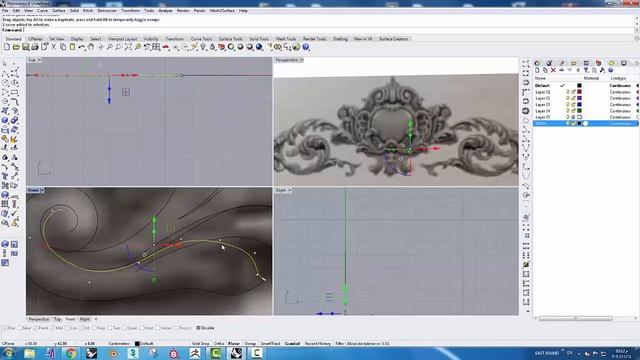Toggle Record History in status bar

pyautogui.click(x=318, y=344)
